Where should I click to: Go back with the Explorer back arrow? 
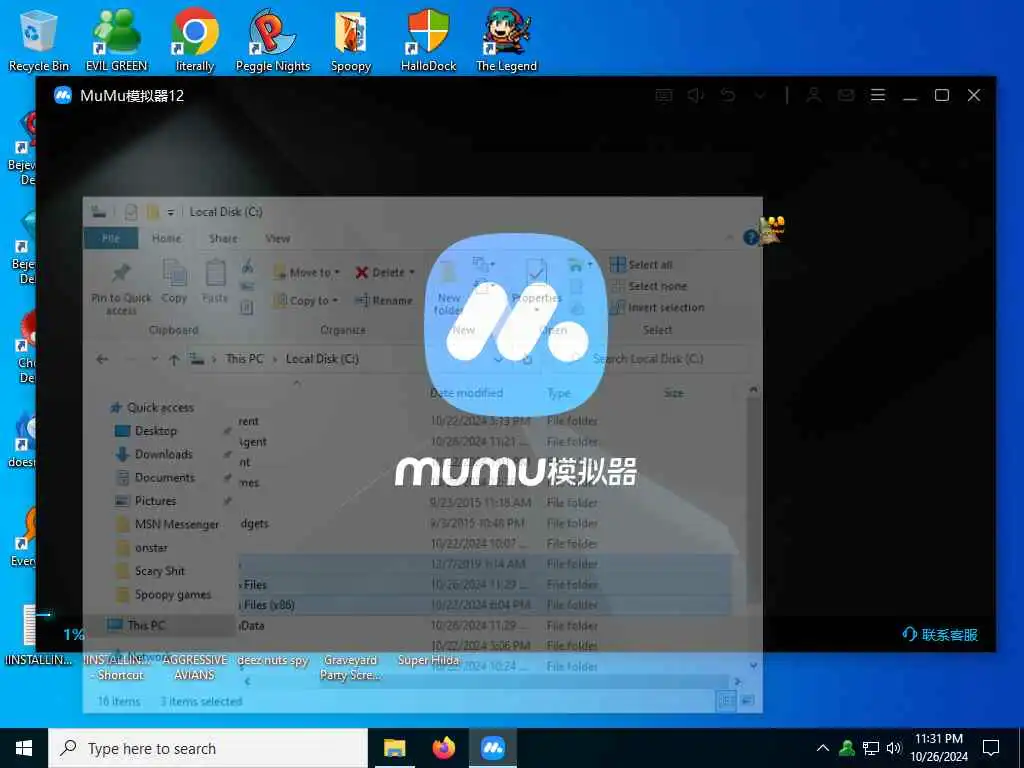[102, 359]
